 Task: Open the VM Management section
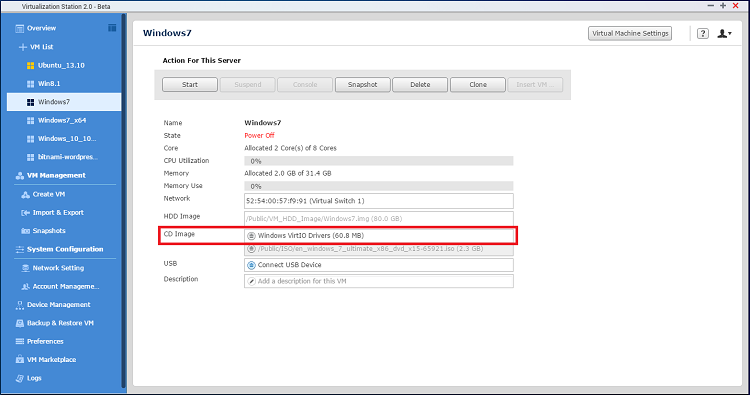[x=56, y=176]
